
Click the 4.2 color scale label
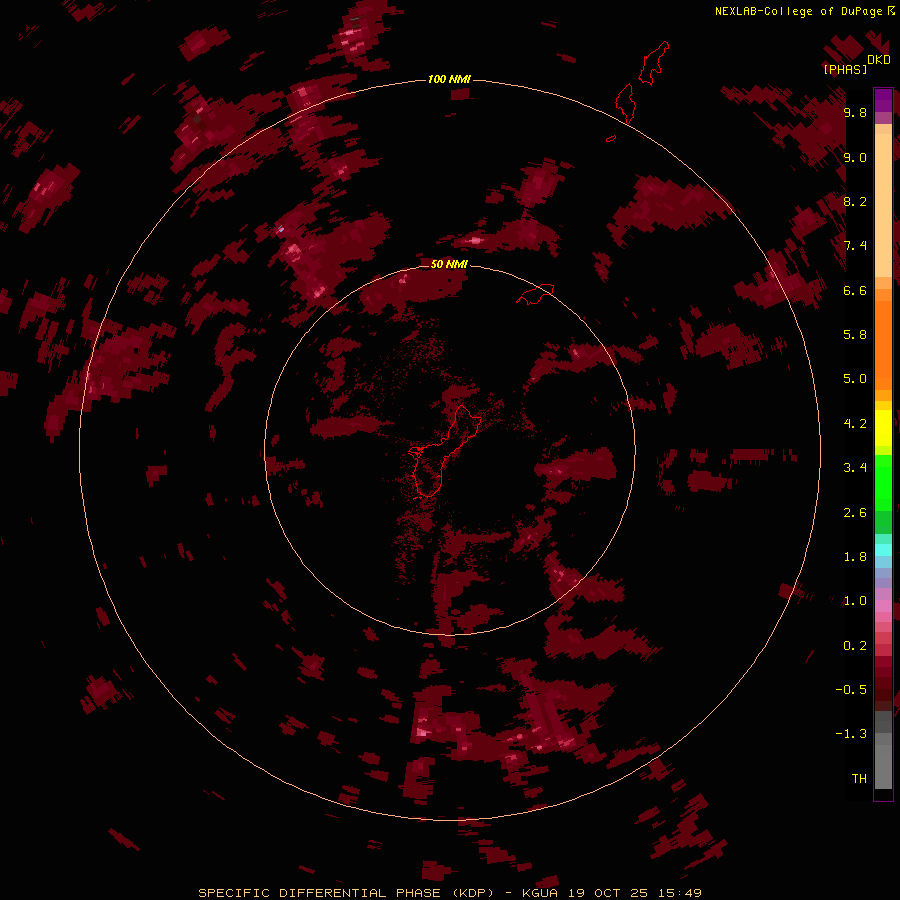pyautogui.click(x=855, y=424)
